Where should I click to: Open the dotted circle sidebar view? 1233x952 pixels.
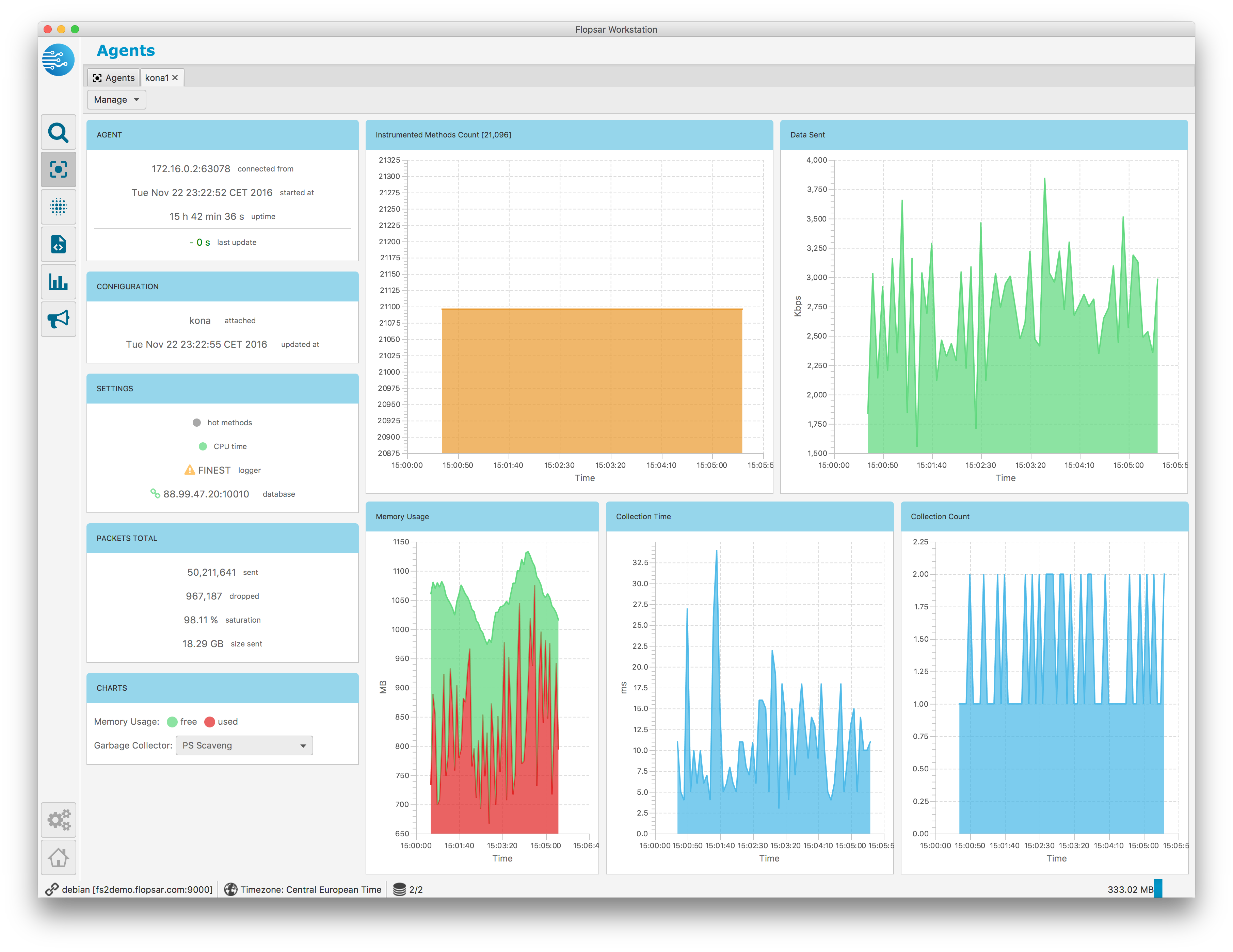pyautogui.click(x=58, y=207)
